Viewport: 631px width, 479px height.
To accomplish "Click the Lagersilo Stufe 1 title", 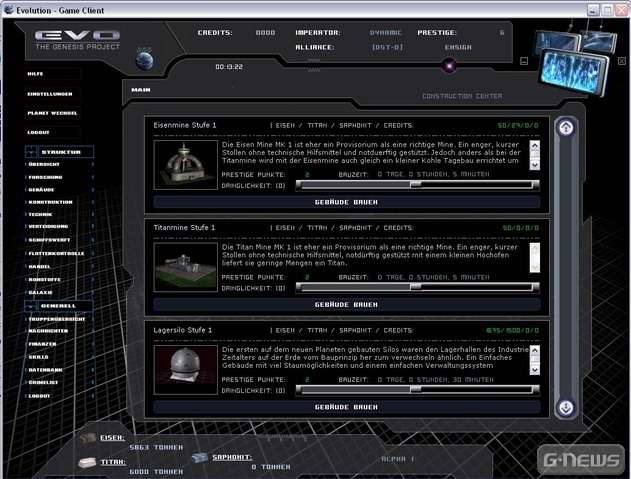I will click(182, 330).
